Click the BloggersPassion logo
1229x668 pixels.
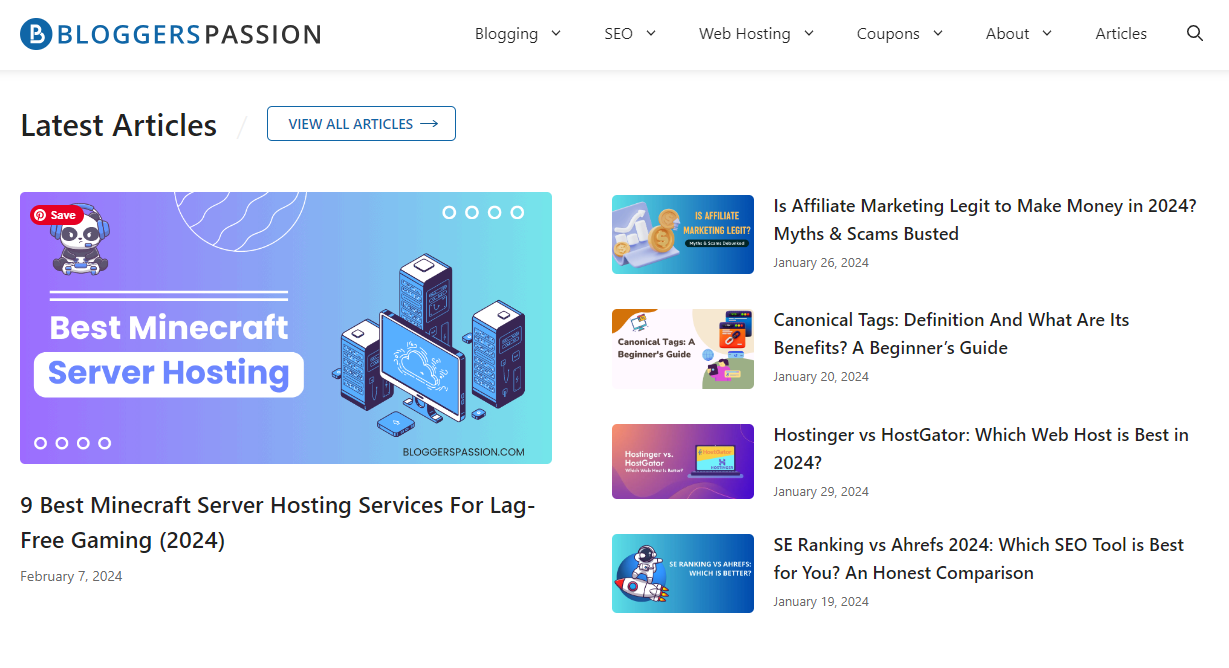pyautogui.click(x=171, y=34)
